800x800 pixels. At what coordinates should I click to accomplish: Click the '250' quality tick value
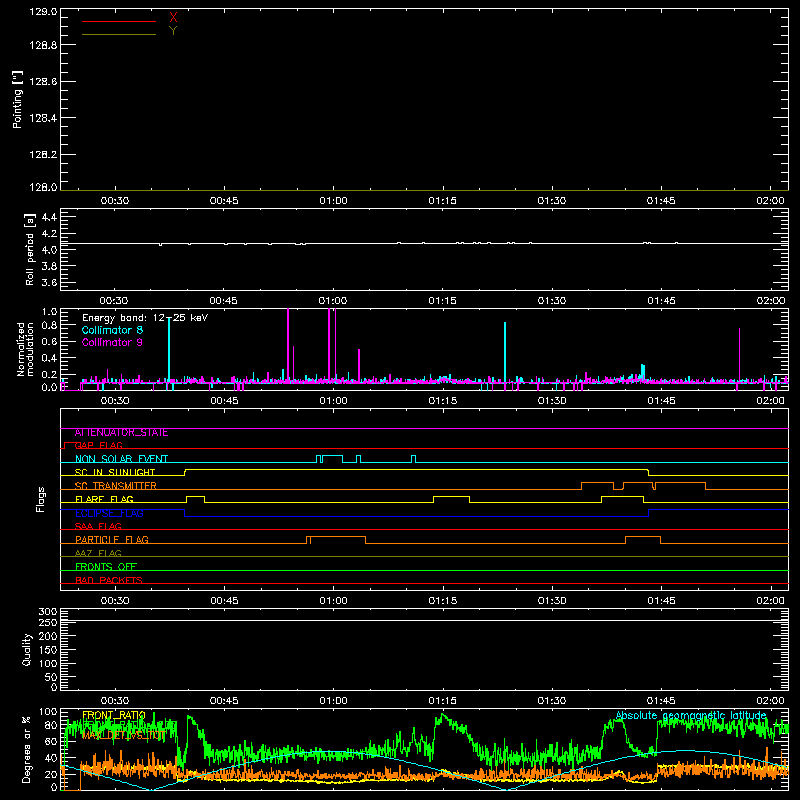[x=48, y=623]
